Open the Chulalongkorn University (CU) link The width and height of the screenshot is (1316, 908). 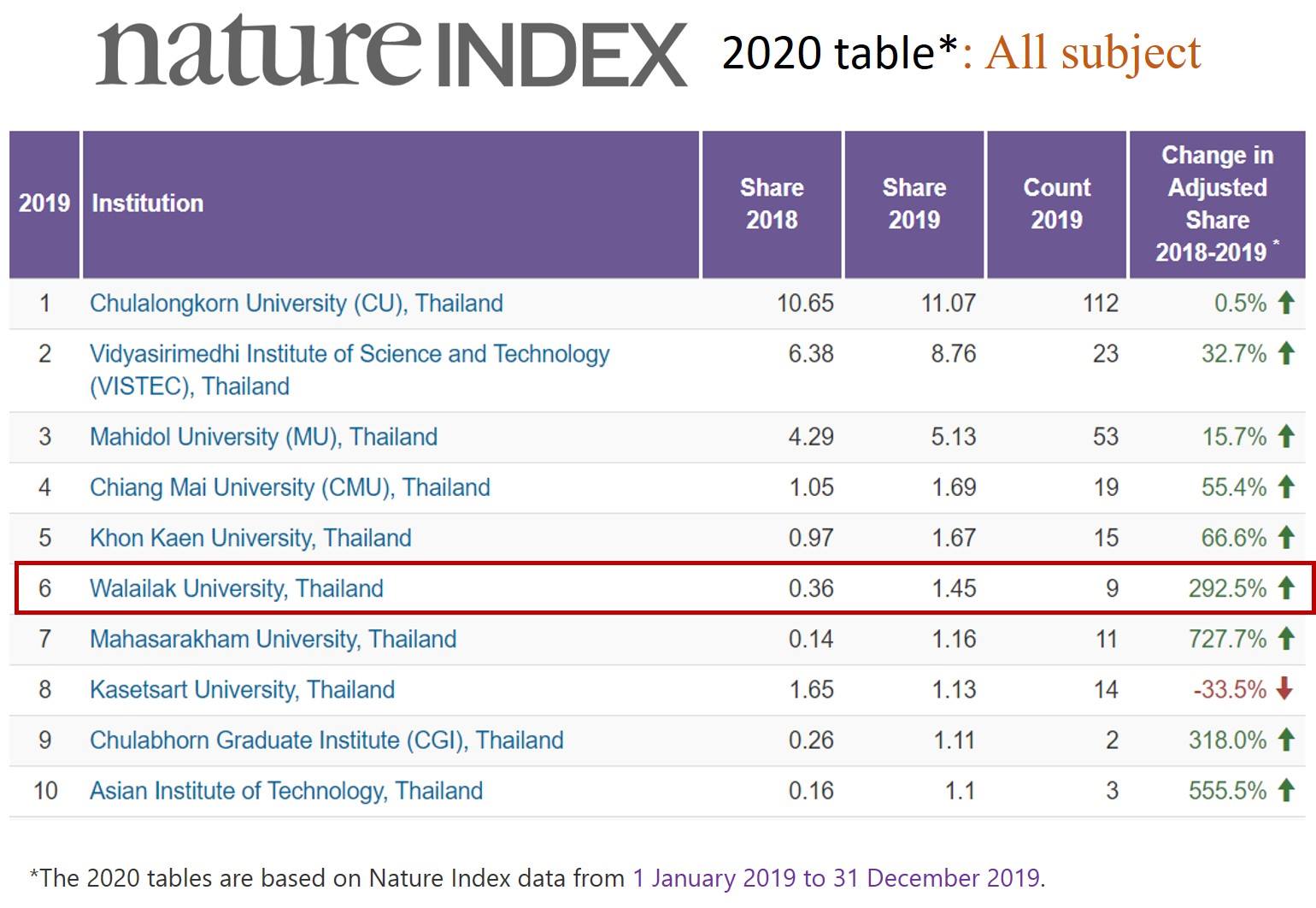point(296,304)
